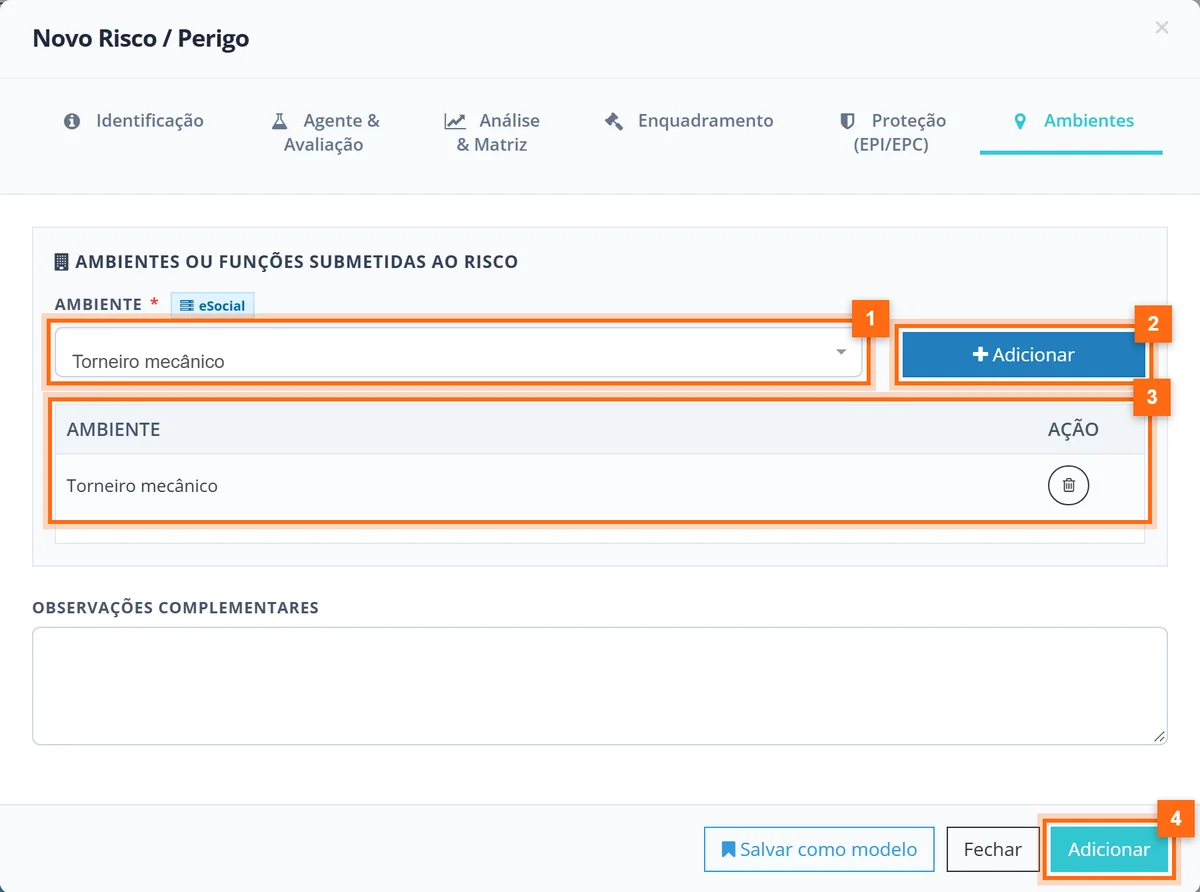Viewport: 1200px width, 892px height.
Task: Open the Agente & Avaliação tab
Action: [325, 132]
